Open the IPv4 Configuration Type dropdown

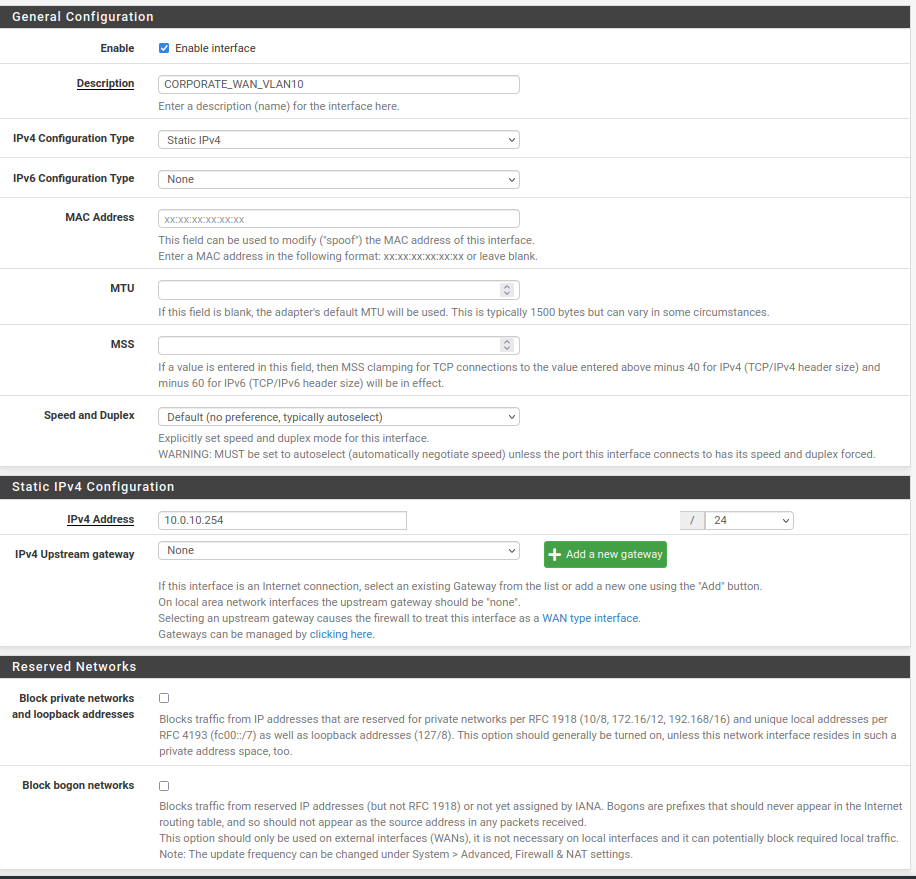pyautogui.click(x=338, y=140)
